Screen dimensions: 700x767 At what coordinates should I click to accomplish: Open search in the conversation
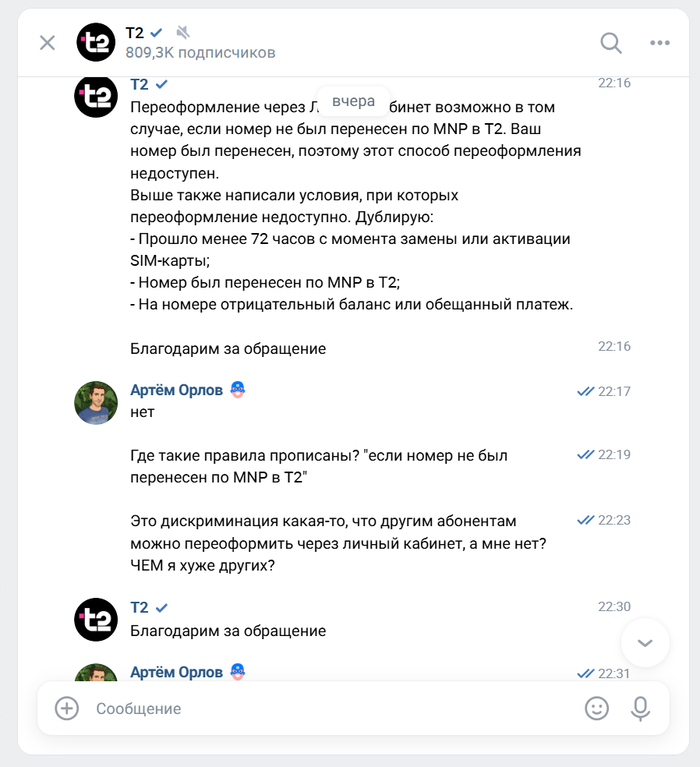610,42
